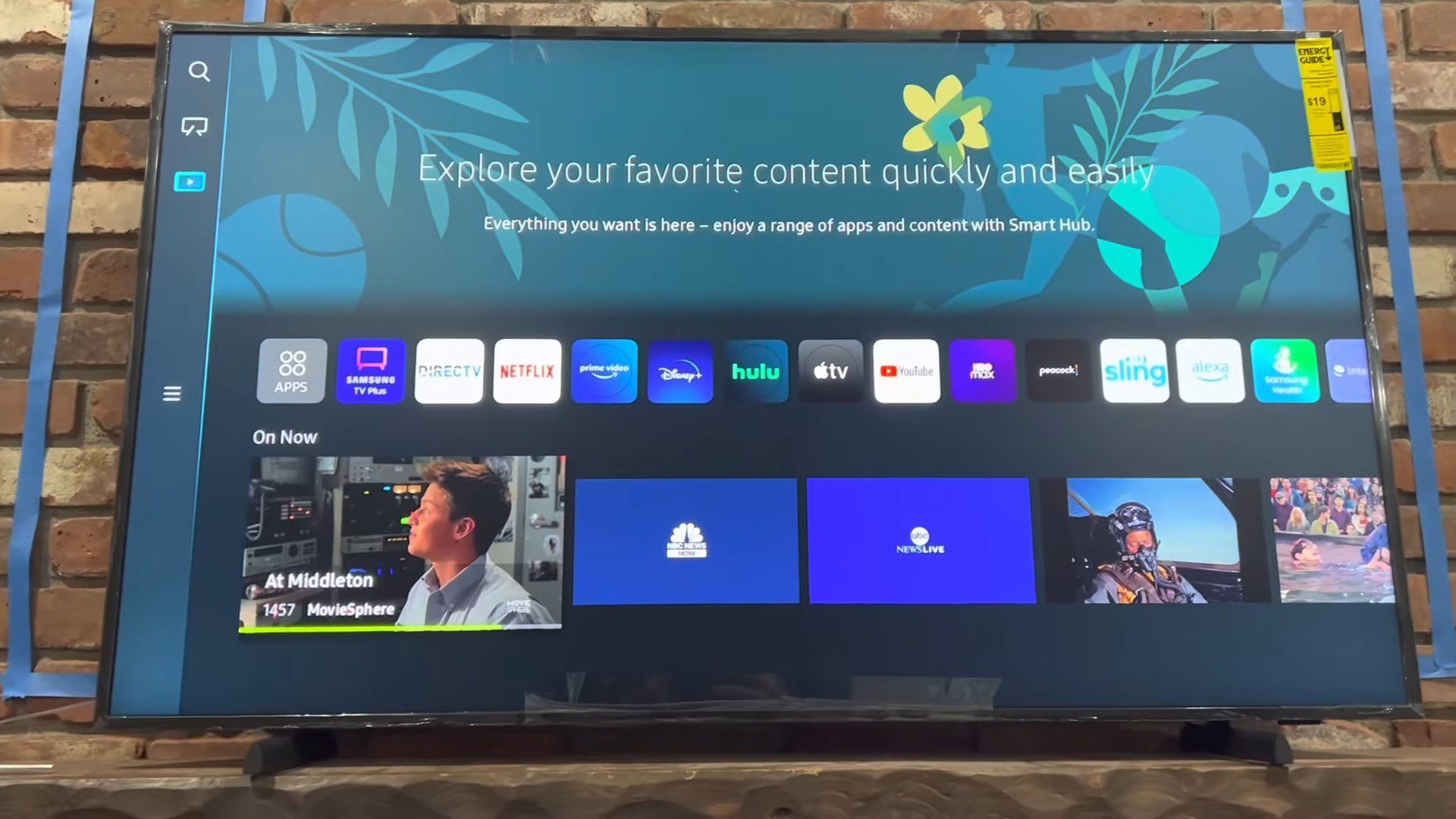Select Peacock TV app
This screenshot has width=1456, height=819.
[1057, 371]
